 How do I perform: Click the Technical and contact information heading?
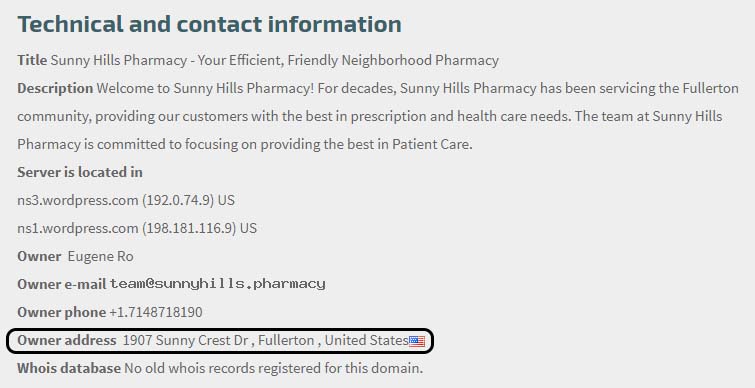pos(209,24)
